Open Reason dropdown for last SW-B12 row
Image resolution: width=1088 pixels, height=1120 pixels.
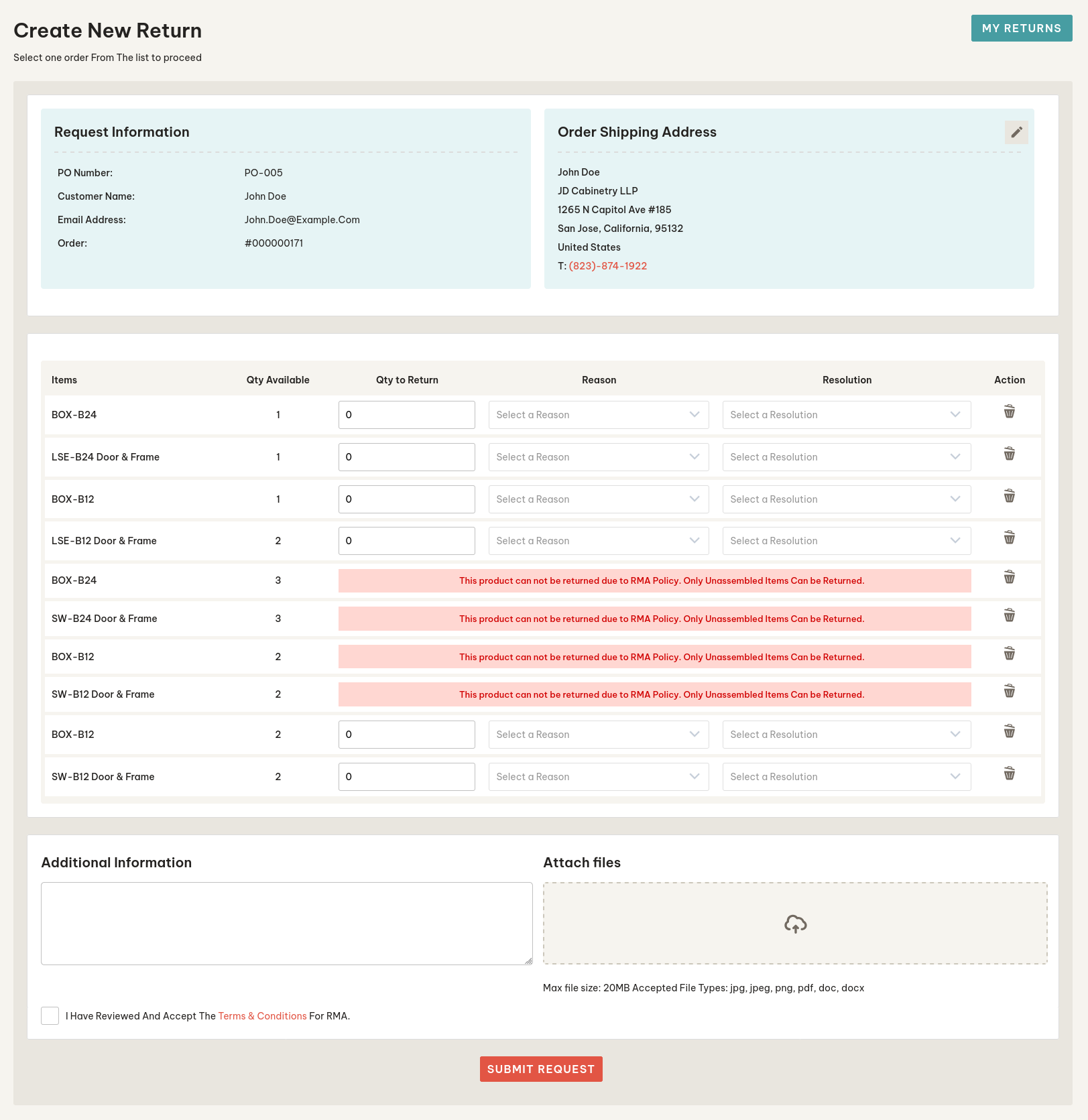pyautogui.click(x=598, y=777)
